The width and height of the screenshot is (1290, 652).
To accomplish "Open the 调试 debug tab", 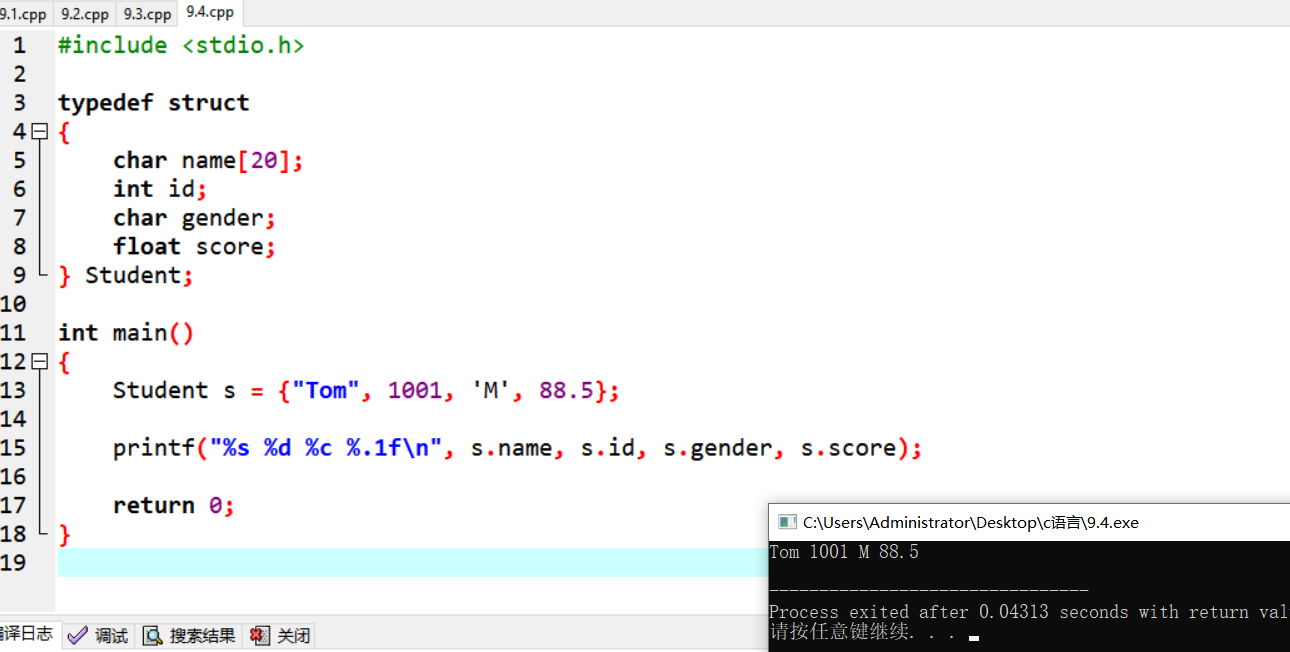I will coord(98,635).
